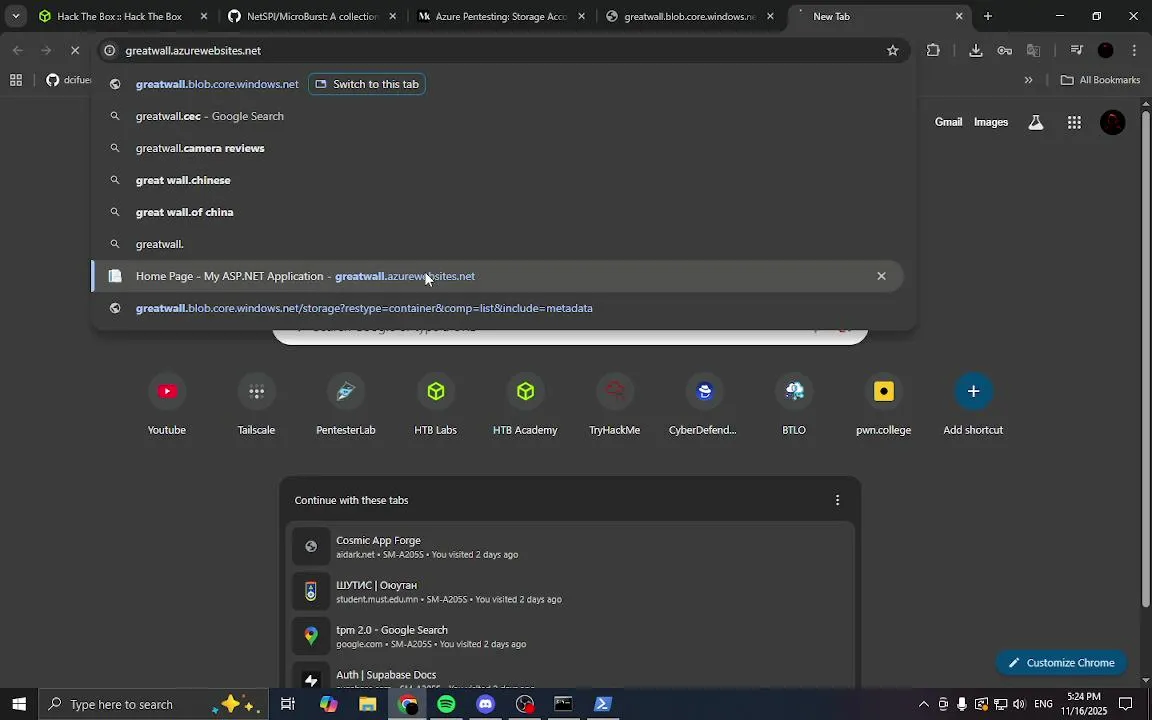The width and height of the screenshot is (1152, 720).
Task: Open Spotify from the taskbar
Action: click(x=446, y=704)
